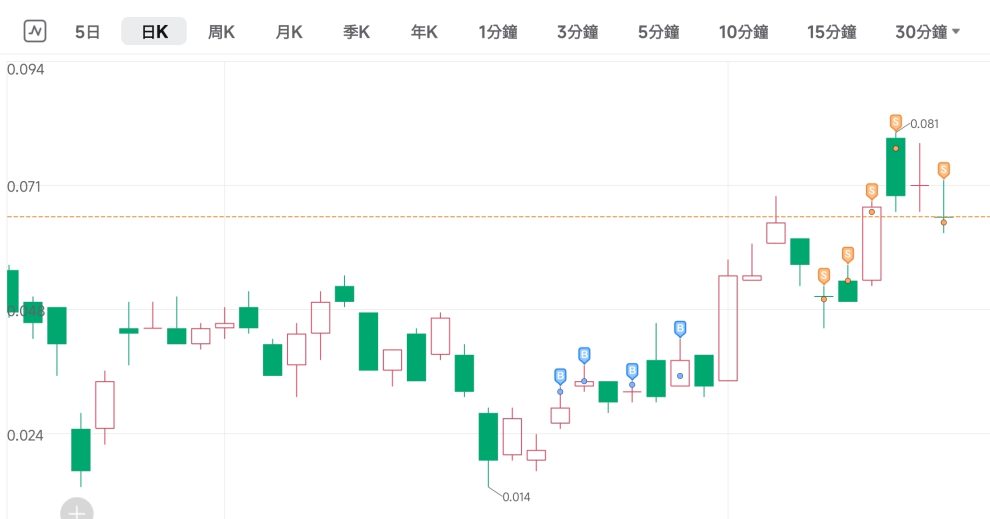The height and width of the screenshot is (519, 990).
Task: Select the 5分鐘 interval tab
Action: [657, 32]
